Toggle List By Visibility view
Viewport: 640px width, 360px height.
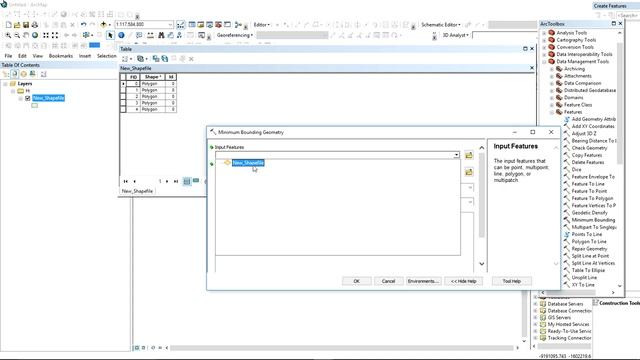pyautogui.click(x=24, y=74)
